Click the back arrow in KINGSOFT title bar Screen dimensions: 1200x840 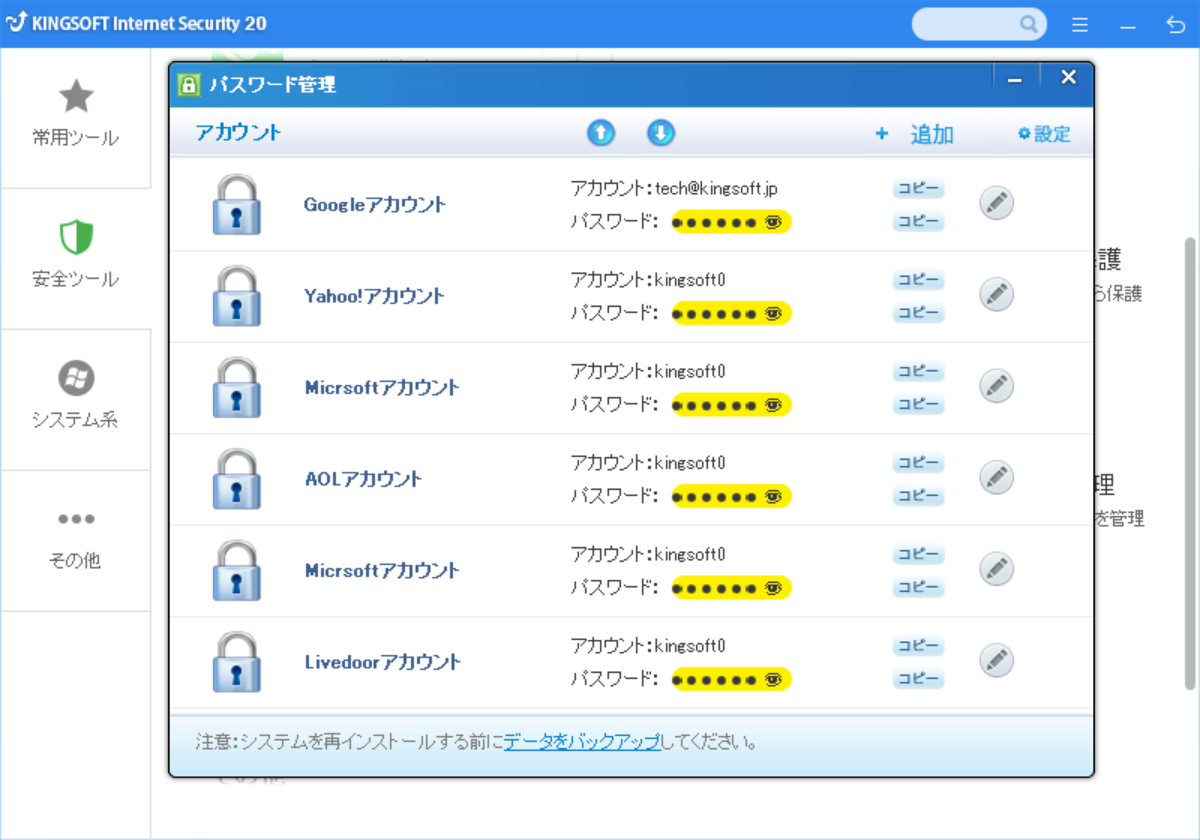click(x=1176, y=25)
